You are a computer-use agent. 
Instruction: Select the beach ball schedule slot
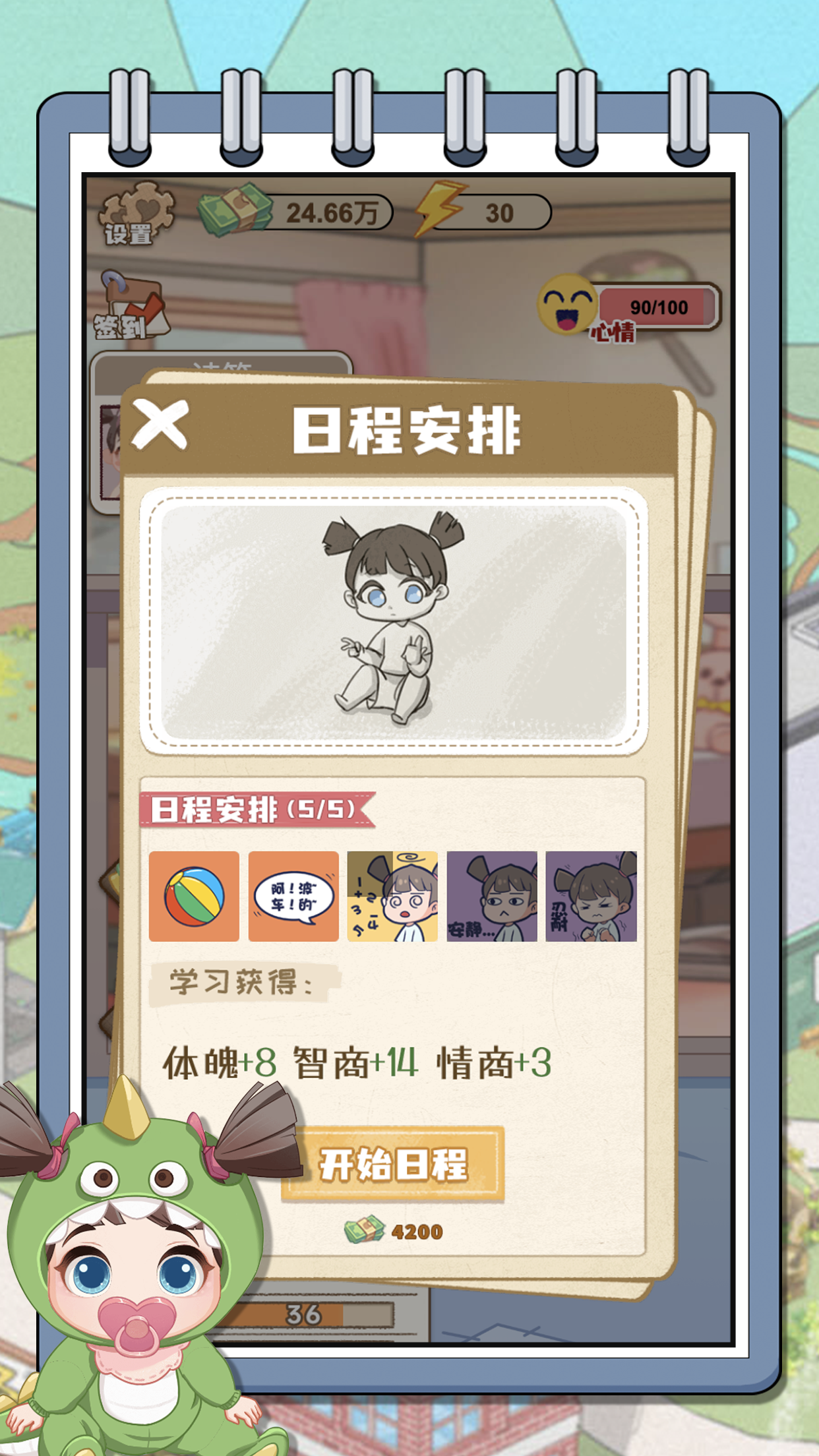coord(194,896)
